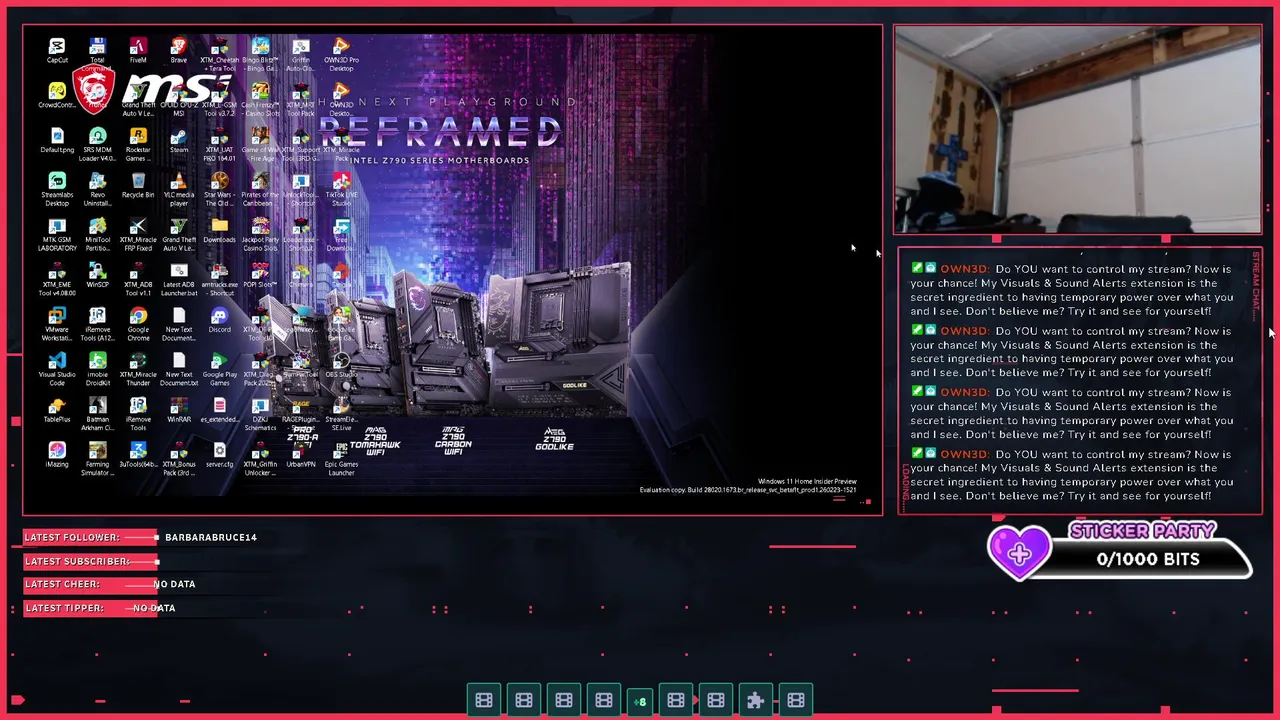This screenshot has width=1280, height=720.
Task: Click the puzzle-piece plugin button in bottom toolbar
Action: point(756,701)
